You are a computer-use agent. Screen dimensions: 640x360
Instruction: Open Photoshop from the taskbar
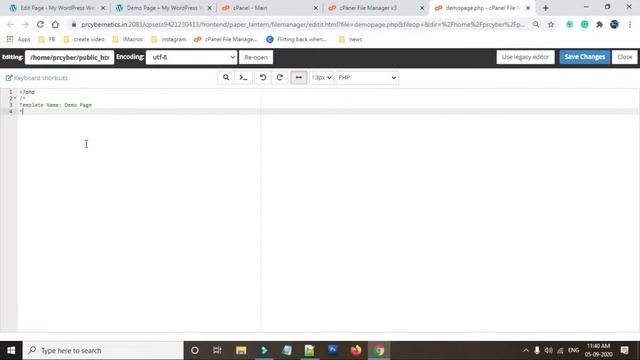333,350
